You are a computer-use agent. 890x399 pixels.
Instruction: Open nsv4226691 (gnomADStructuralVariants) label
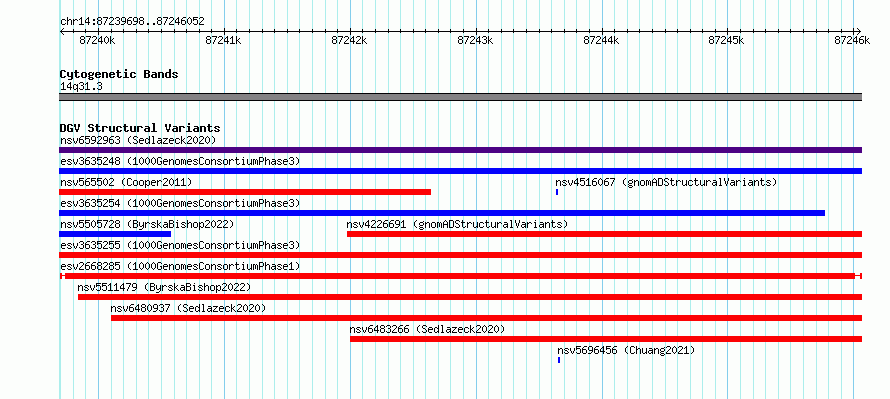click(x=457, y=224)
